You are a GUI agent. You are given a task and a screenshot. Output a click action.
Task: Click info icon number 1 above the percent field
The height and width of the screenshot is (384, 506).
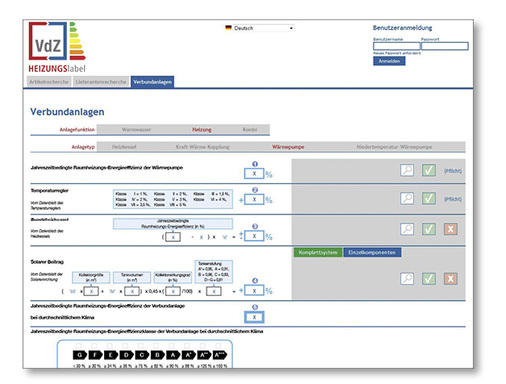pyautogui.click(x=255, y=164)
